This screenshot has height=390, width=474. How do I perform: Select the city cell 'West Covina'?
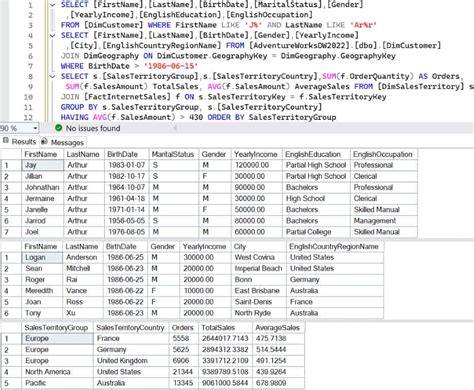coord(259,258)
